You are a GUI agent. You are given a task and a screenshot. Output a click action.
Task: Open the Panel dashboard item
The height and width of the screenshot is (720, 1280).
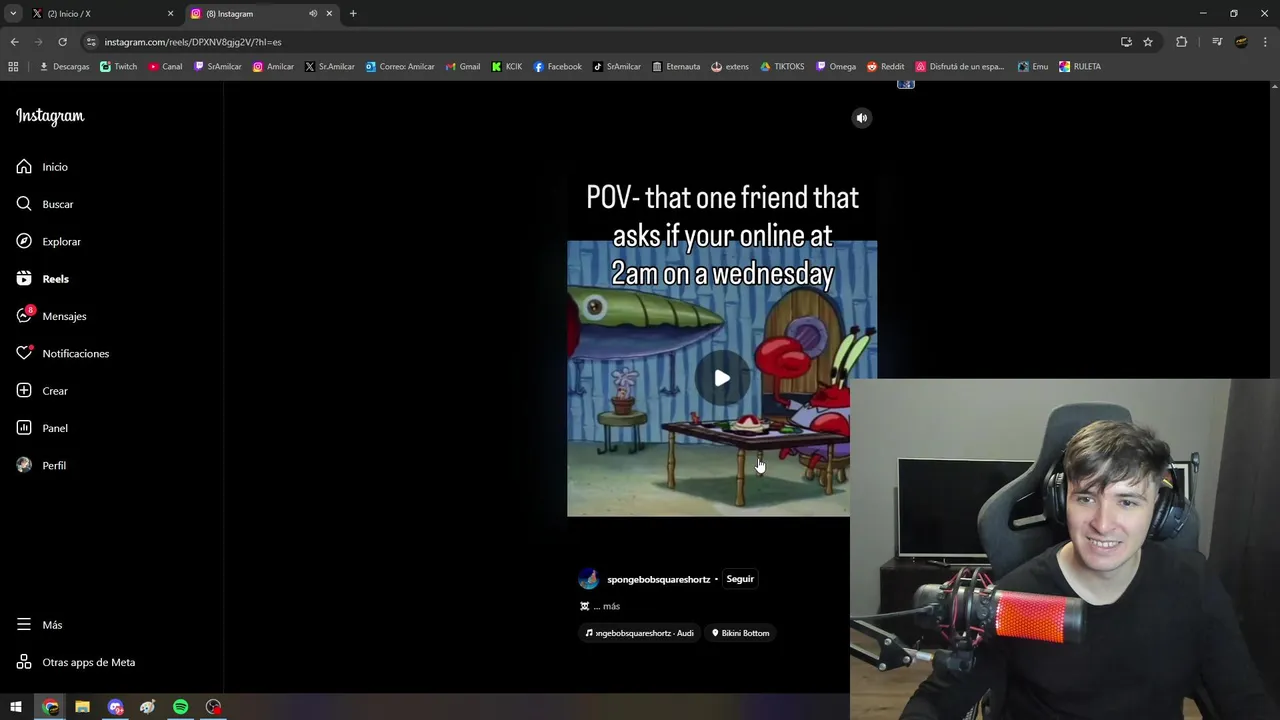click(x=42, y=428)
